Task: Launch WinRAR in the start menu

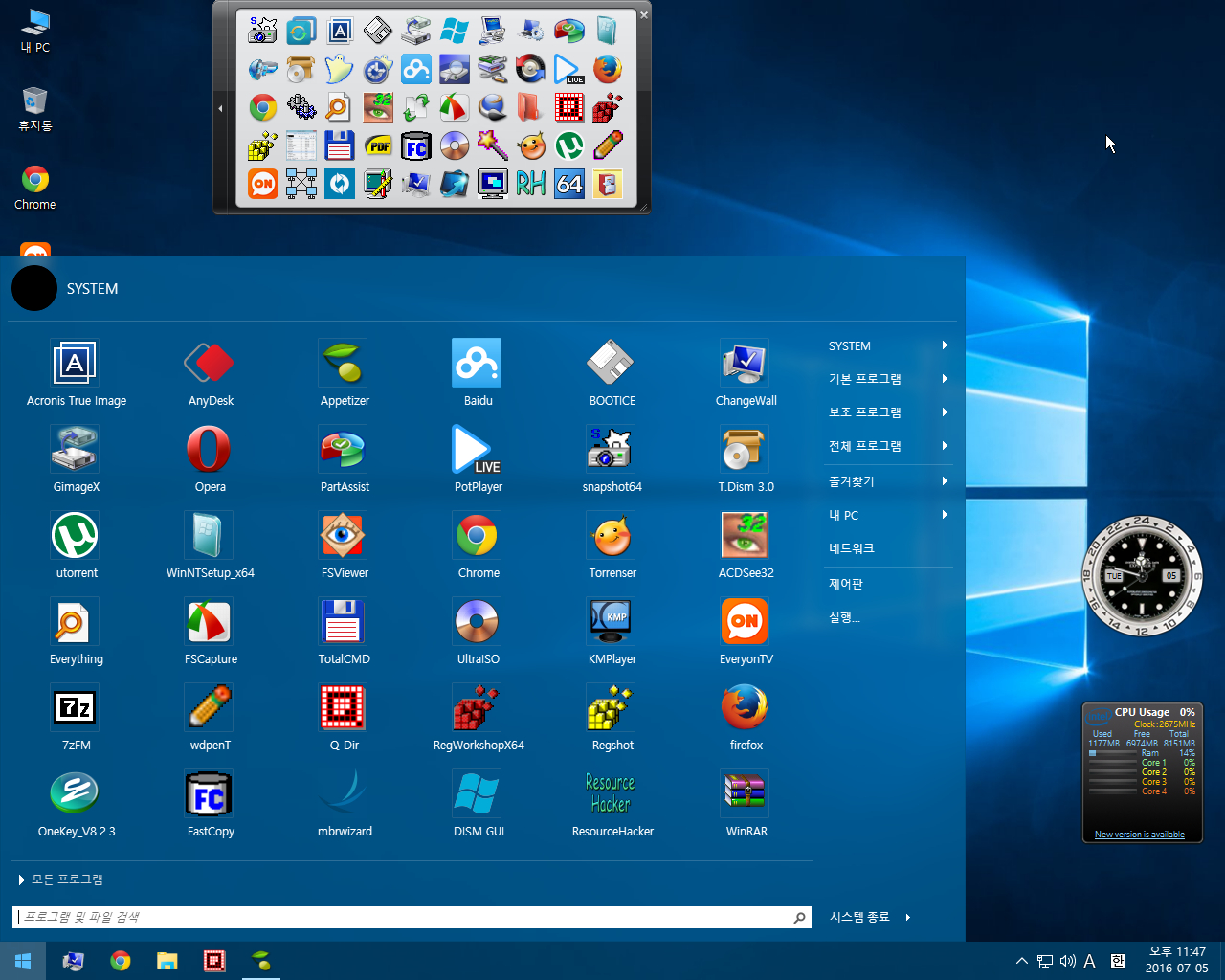Action: pos(746,804)
